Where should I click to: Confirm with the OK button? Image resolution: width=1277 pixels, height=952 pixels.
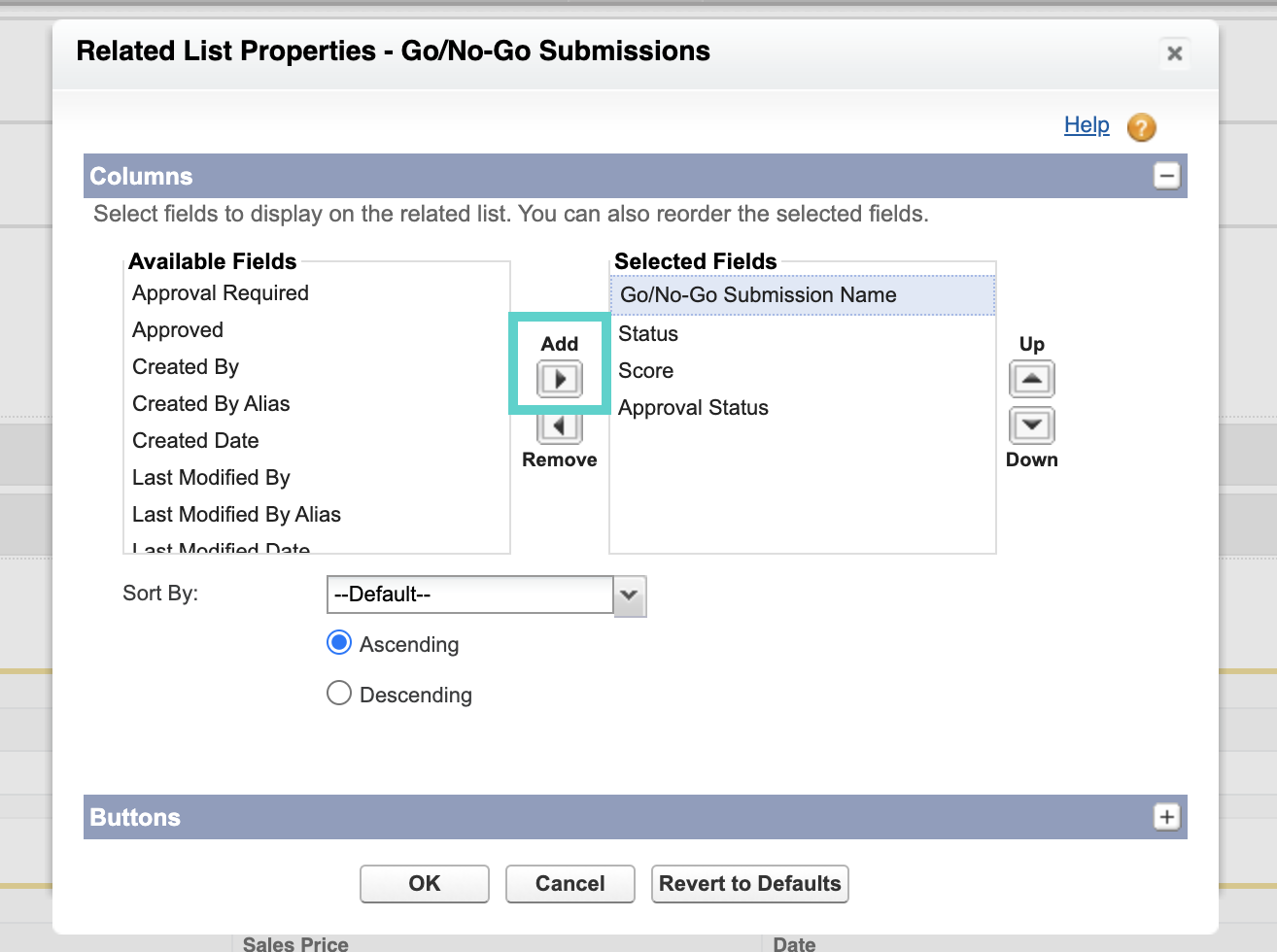(x=425, y=884)
